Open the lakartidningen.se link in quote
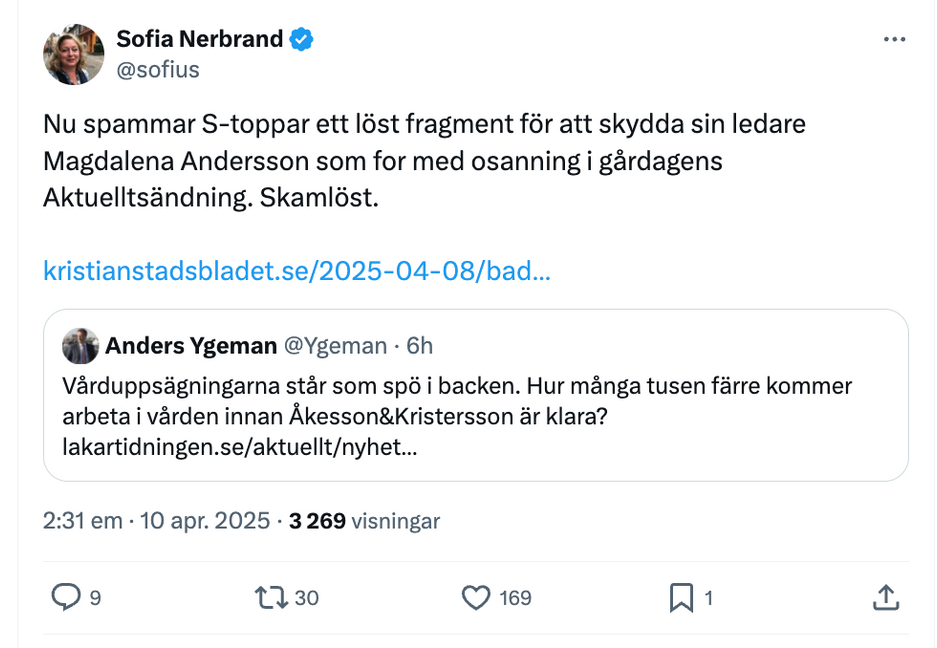 pyautogui.click(x=240, y=446)
